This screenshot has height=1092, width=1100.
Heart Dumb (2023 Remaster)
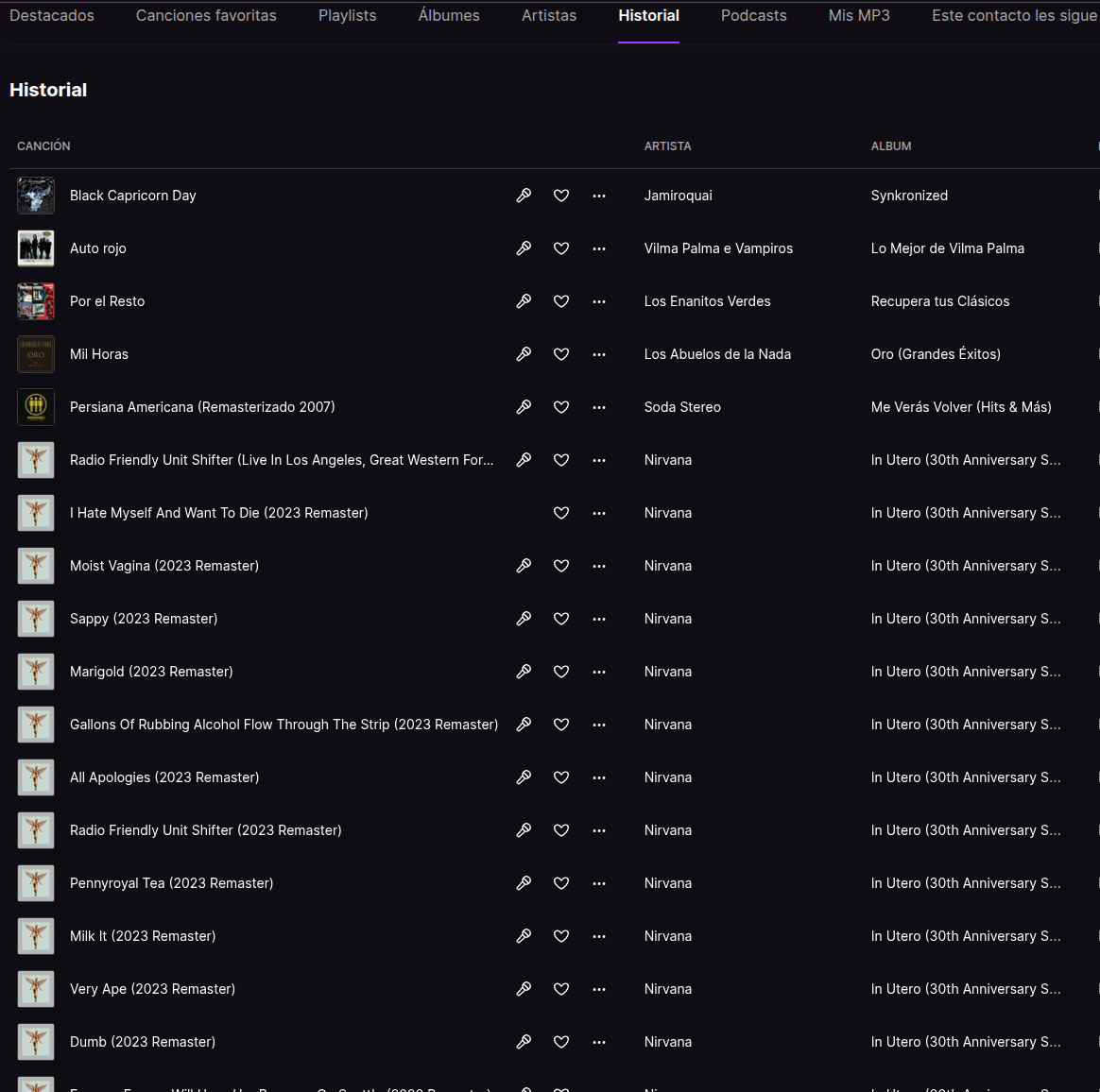(561, 1042)
